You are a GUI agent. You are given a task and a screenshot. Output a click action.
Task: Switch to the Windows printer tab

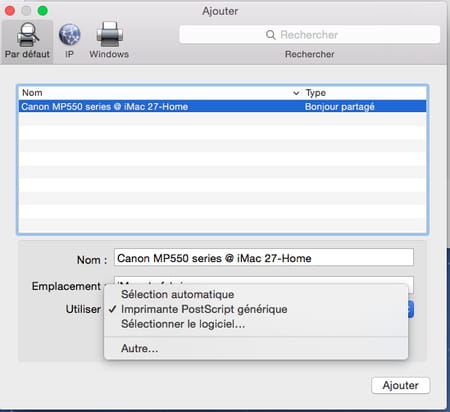[109, 41]
